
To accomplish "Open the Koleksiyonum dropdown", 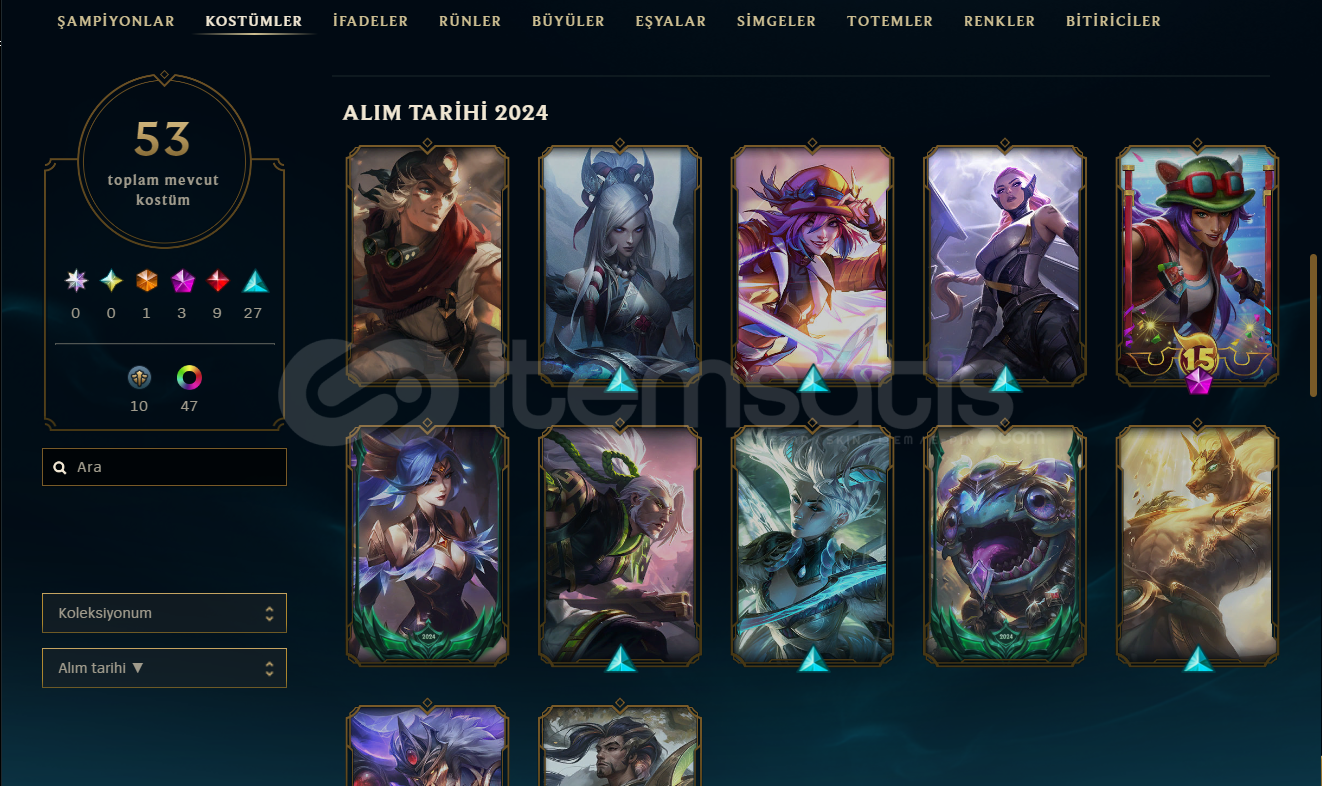I will point(164,613).
